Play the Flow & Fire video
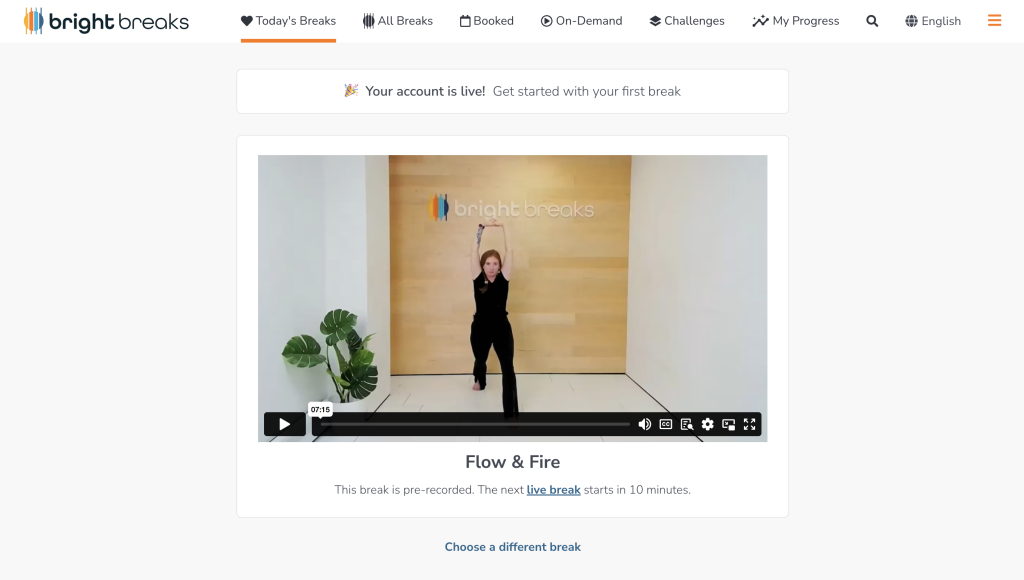This screenshot has height=580, width=1024. pyautogui.click(x=284, y=424)
